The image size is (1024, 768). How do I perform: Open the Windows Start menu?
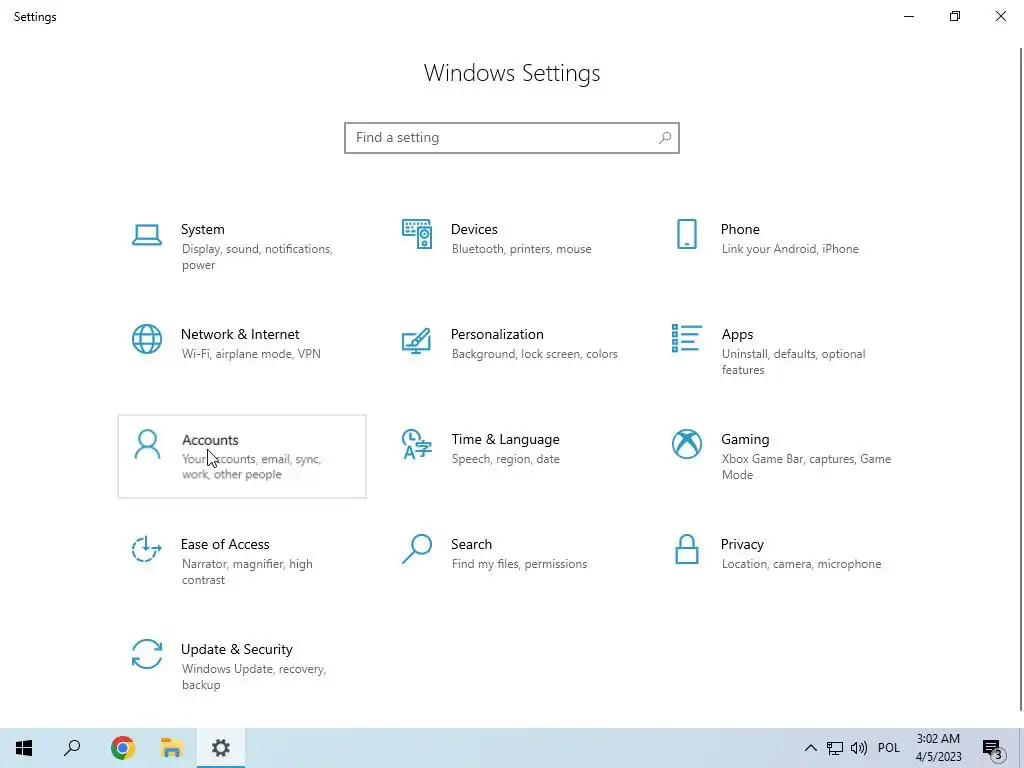(x=24, y=748)
